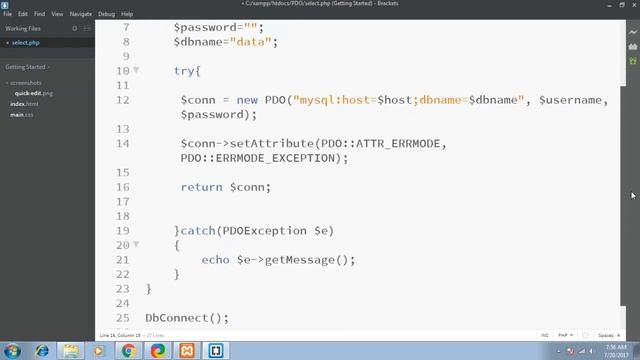This screenshot has height=360, width=640.
Task: Collapse the screenshots folder
Action: click(x=24, y=82)
